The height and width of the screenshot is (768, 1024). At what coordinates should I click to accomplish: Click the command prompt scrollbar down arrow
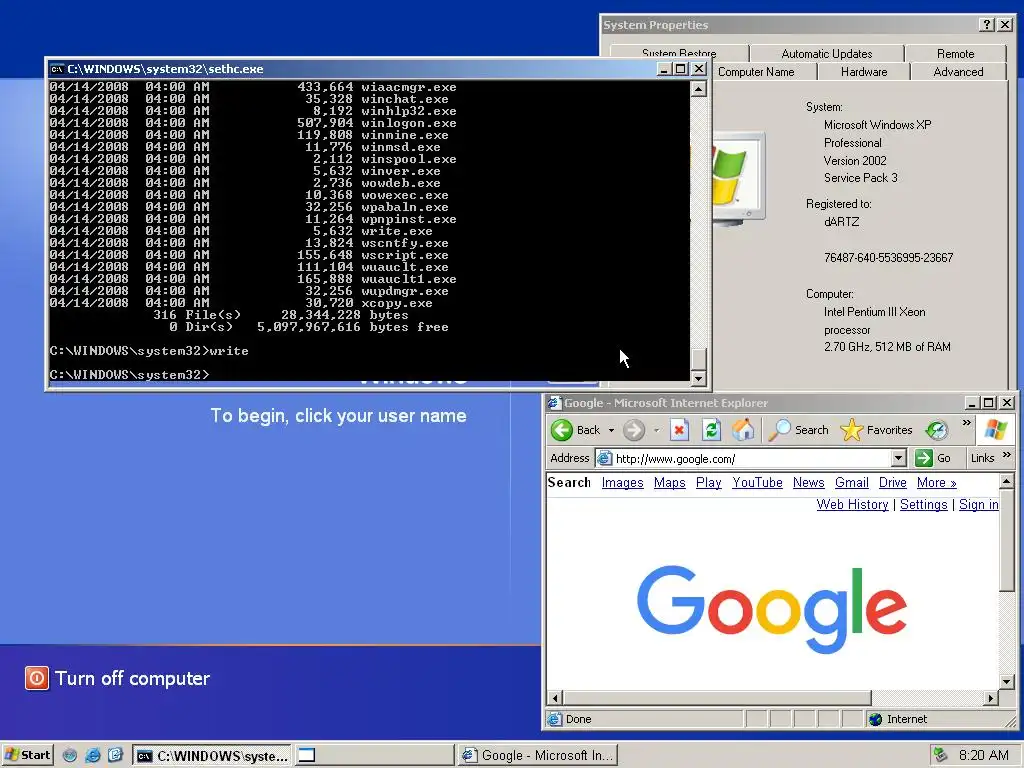tap(698, 378)
